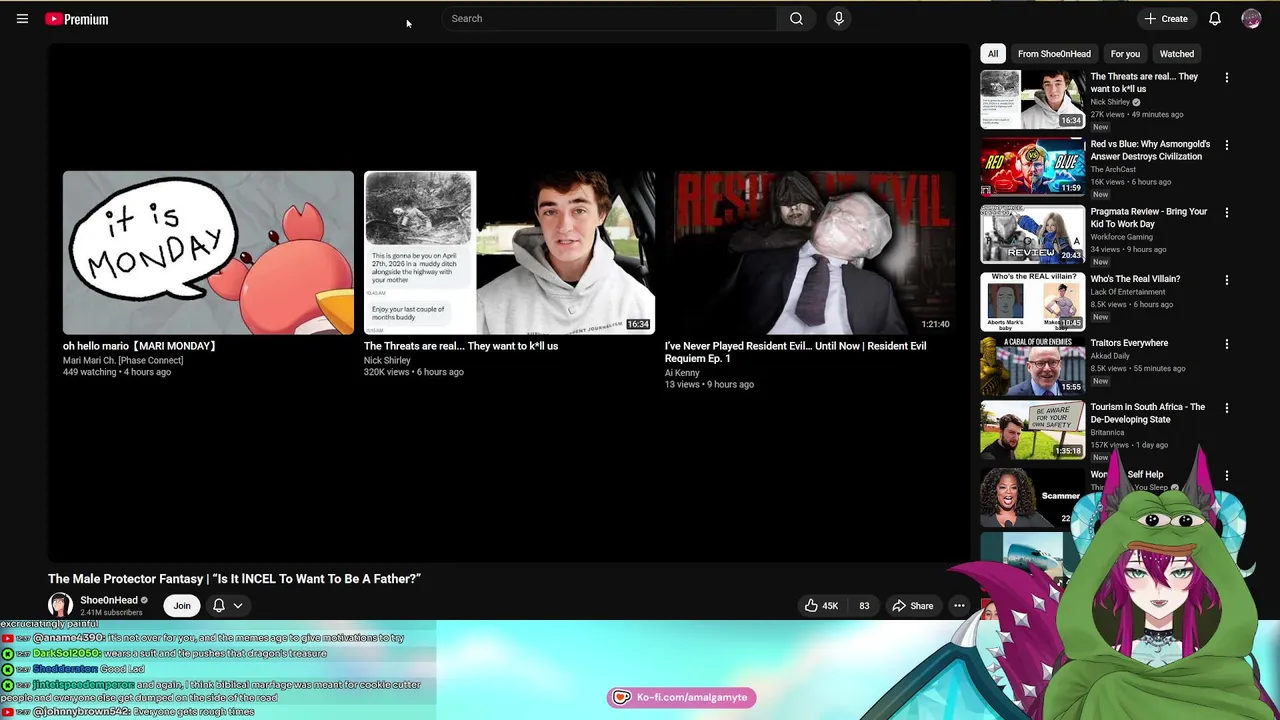The width and height of the screenshot is (1280, 720).
Task: Start voice search with microphone icon
Action: pos(839,18)
